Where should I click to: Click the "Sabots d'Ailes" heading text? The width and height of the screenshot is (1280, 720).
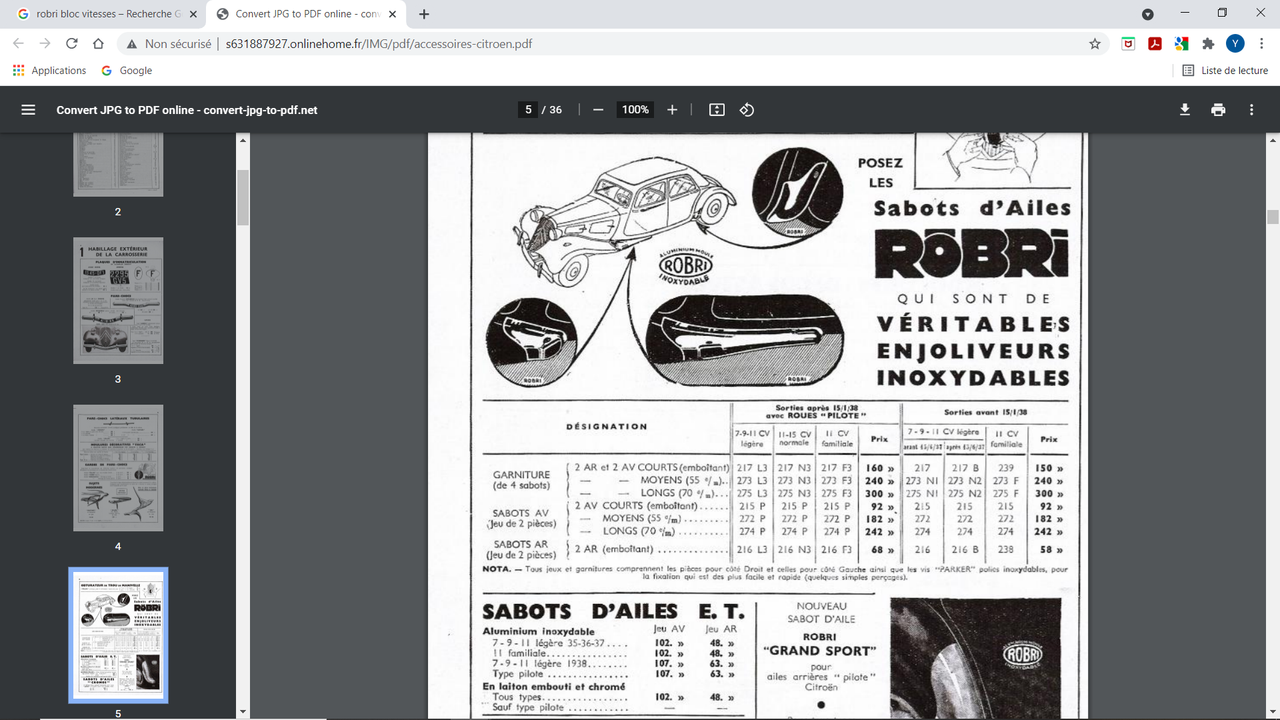point(972,208)
